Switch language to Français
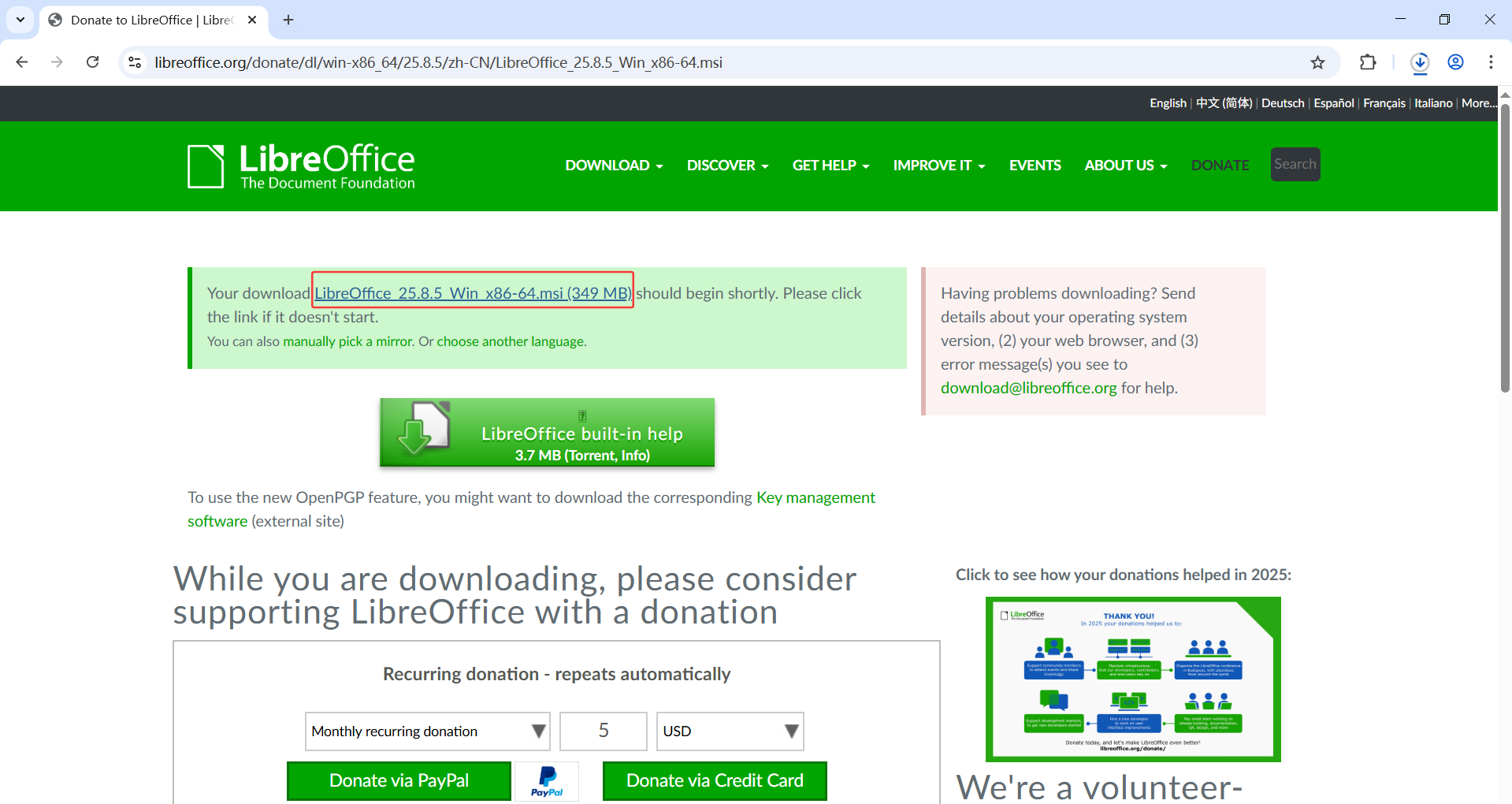1512x804 pixels. pyautogui.click(x=1384, y=103)
